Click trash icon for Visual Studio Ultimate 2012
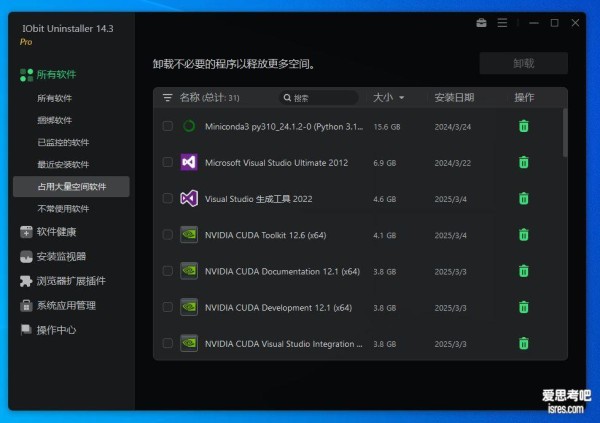 tap(523, 162)
